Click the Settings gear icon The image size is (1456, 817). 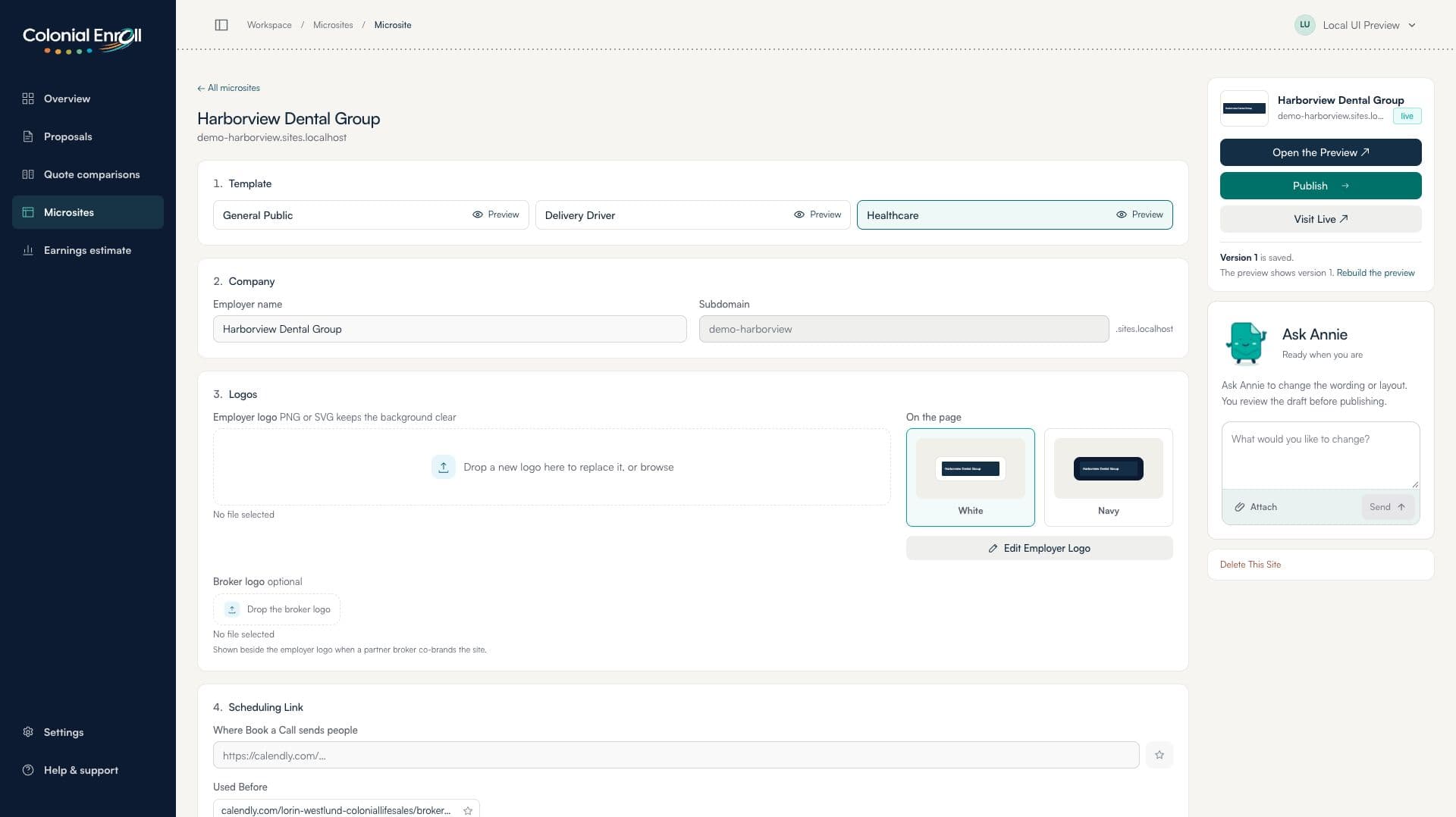point(28,732)
